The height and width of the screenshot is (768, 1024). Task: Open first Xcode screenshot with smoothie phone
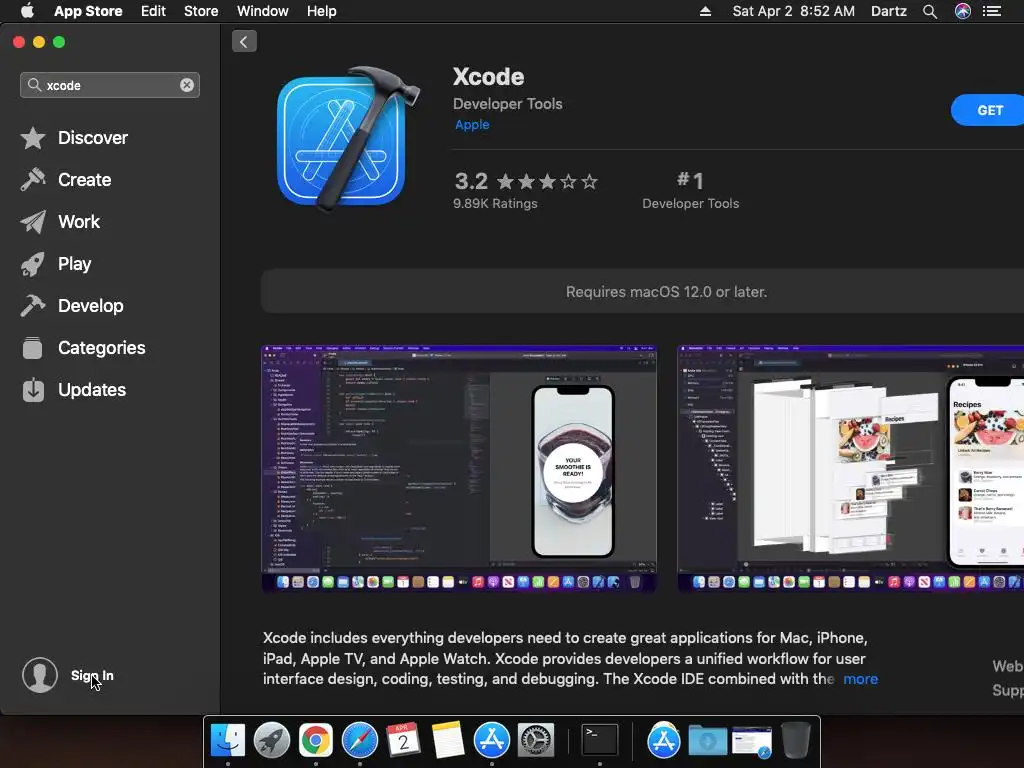click(459, 468)
